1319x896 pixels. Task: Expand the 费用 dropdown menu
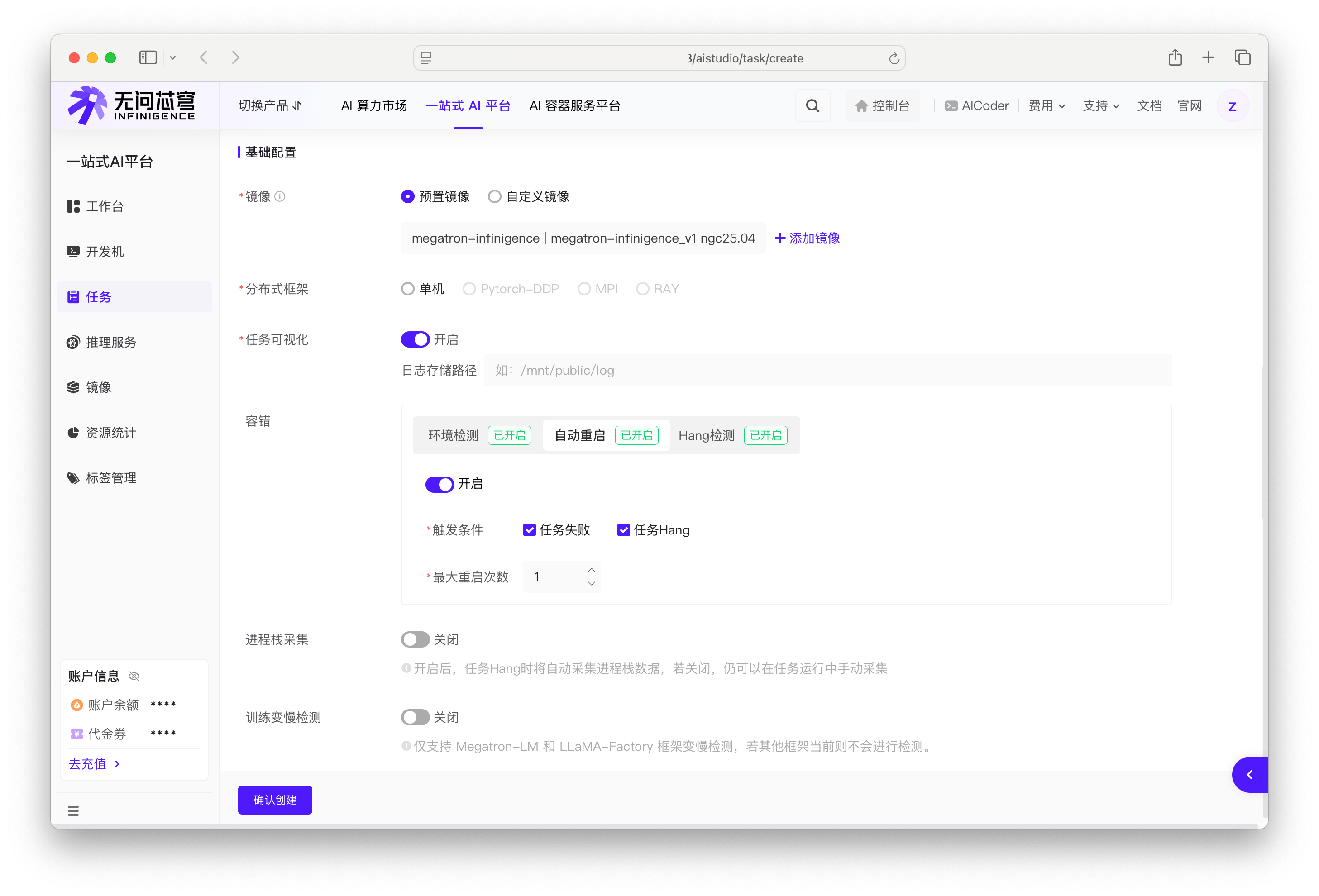click(1047, 106)
